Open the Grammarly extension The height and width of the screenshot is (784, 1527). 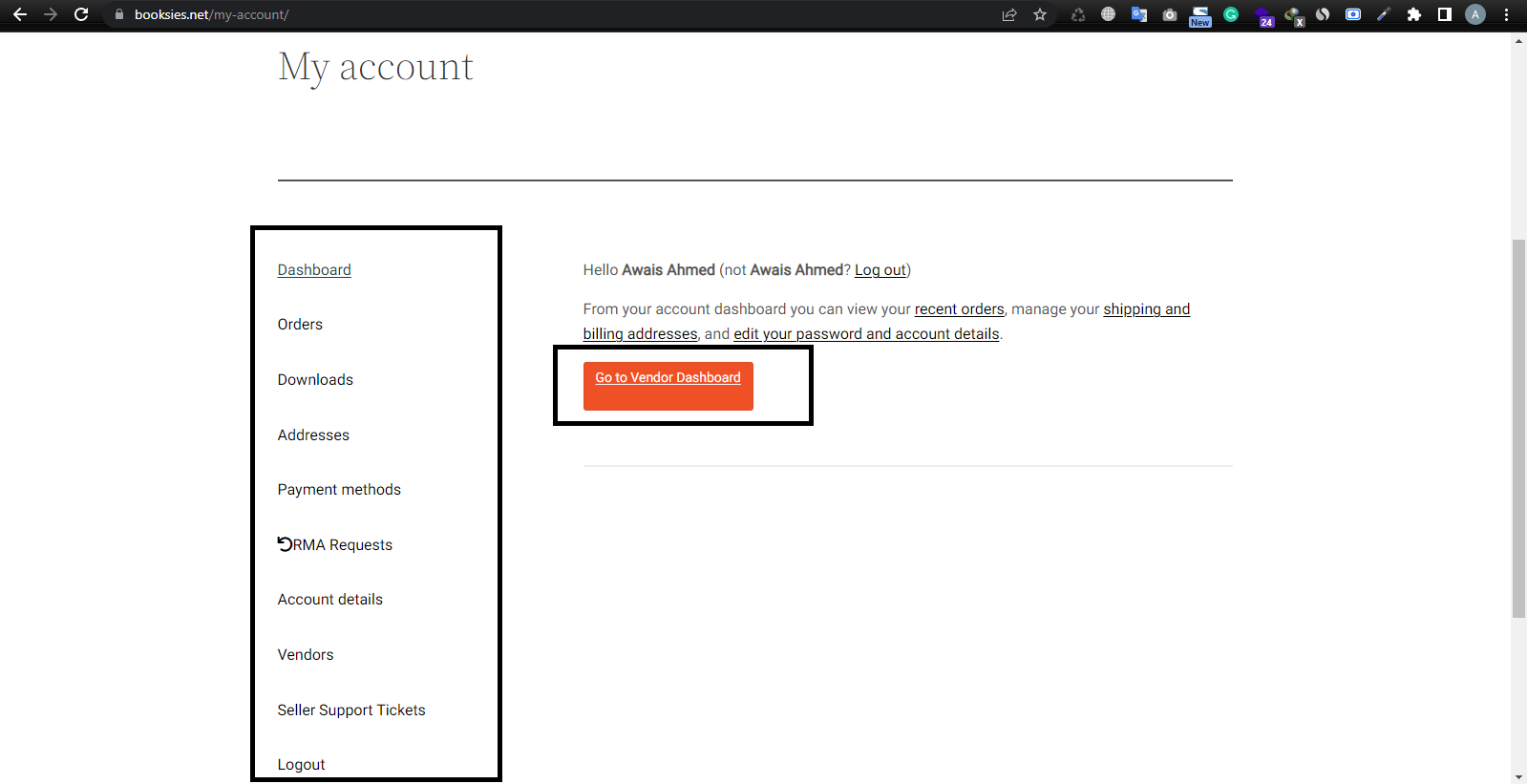click(x=1231, y=14)
